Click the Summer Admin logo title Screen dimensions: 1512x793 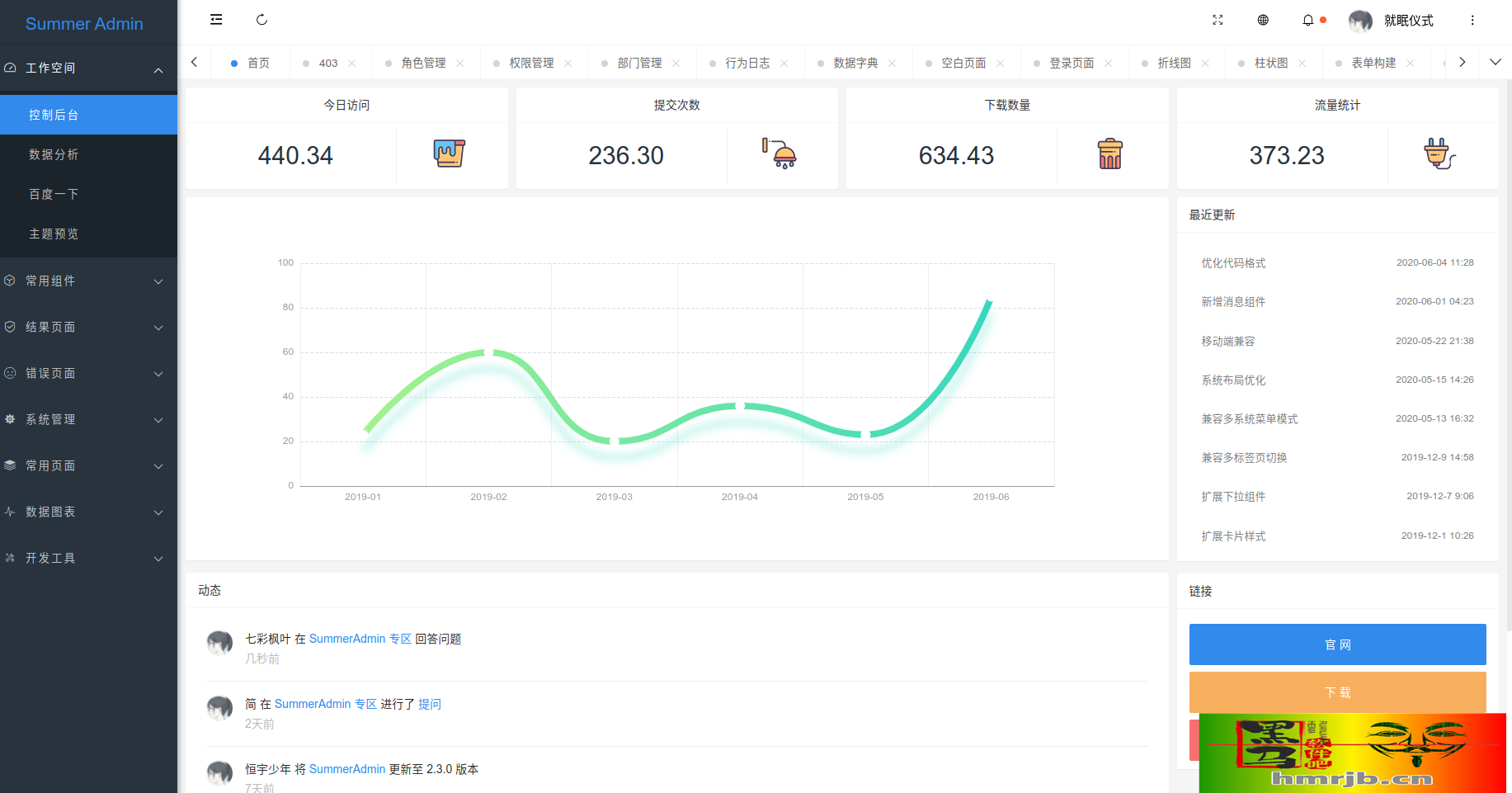[x=84, y=24]
